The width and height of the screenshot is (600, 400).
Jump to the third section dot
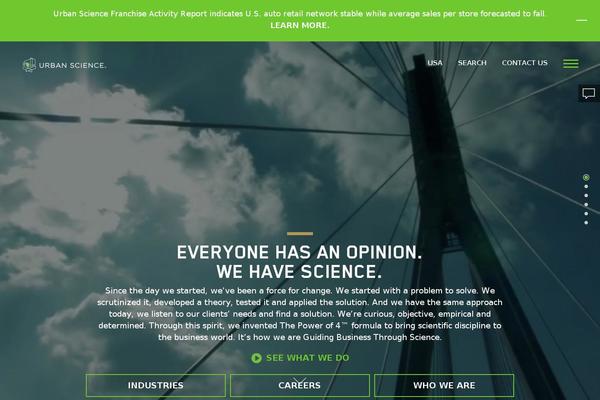[x=586, y=196]
